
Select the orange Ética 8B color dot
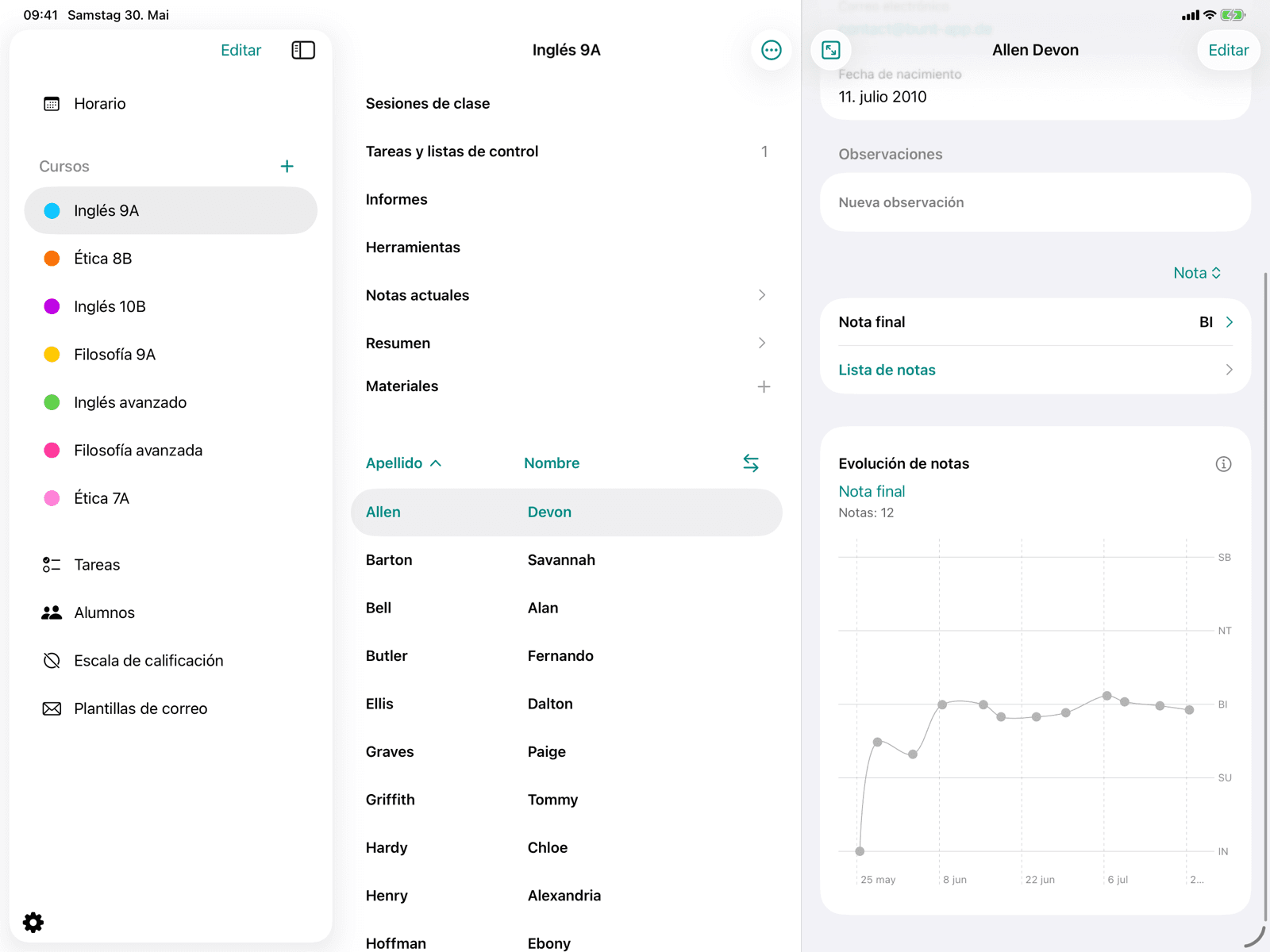coord(52,259)
